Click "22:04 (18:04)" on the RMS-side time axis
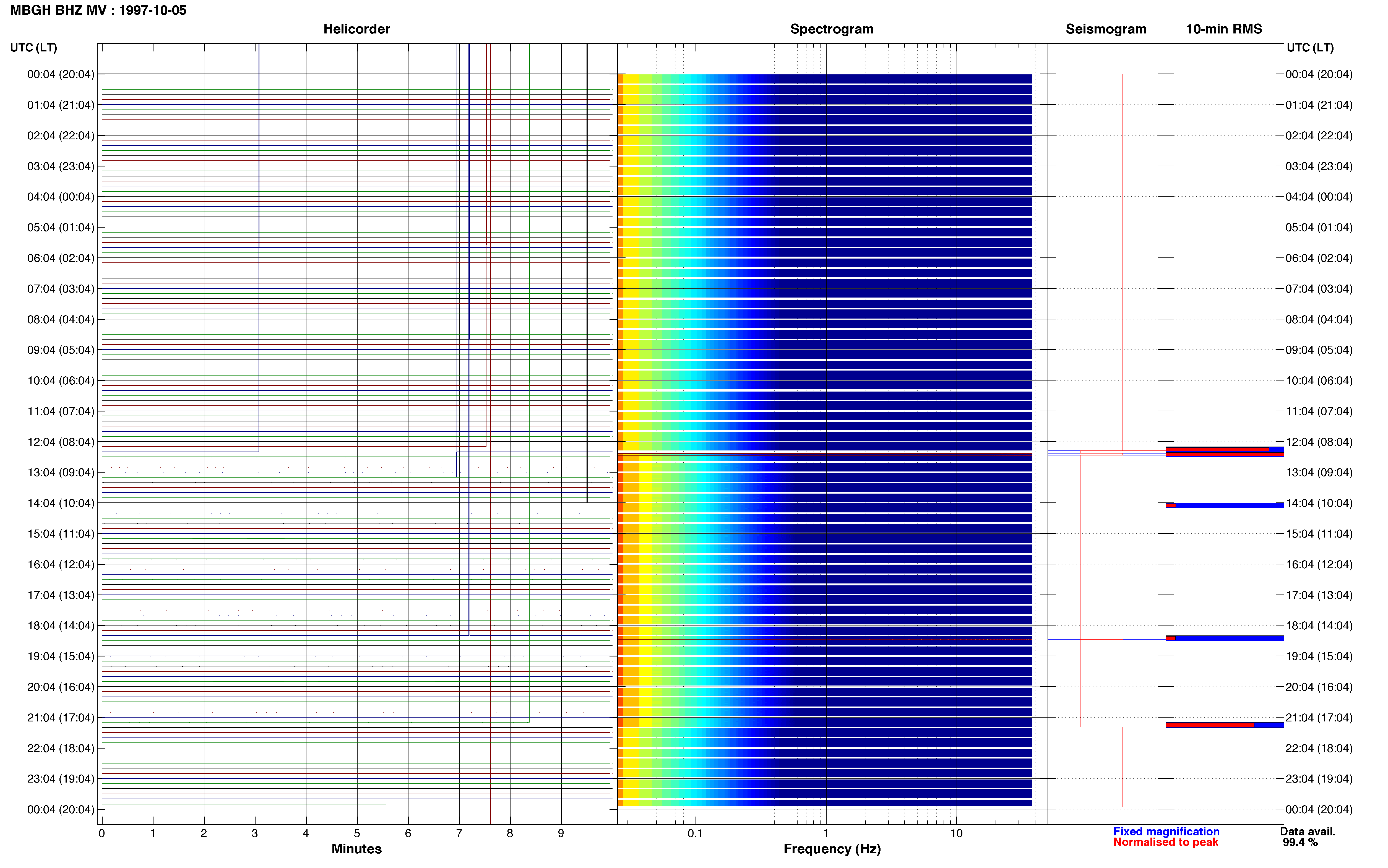1388x868 pixels. pyautogui.click(x=1319, y=749)
